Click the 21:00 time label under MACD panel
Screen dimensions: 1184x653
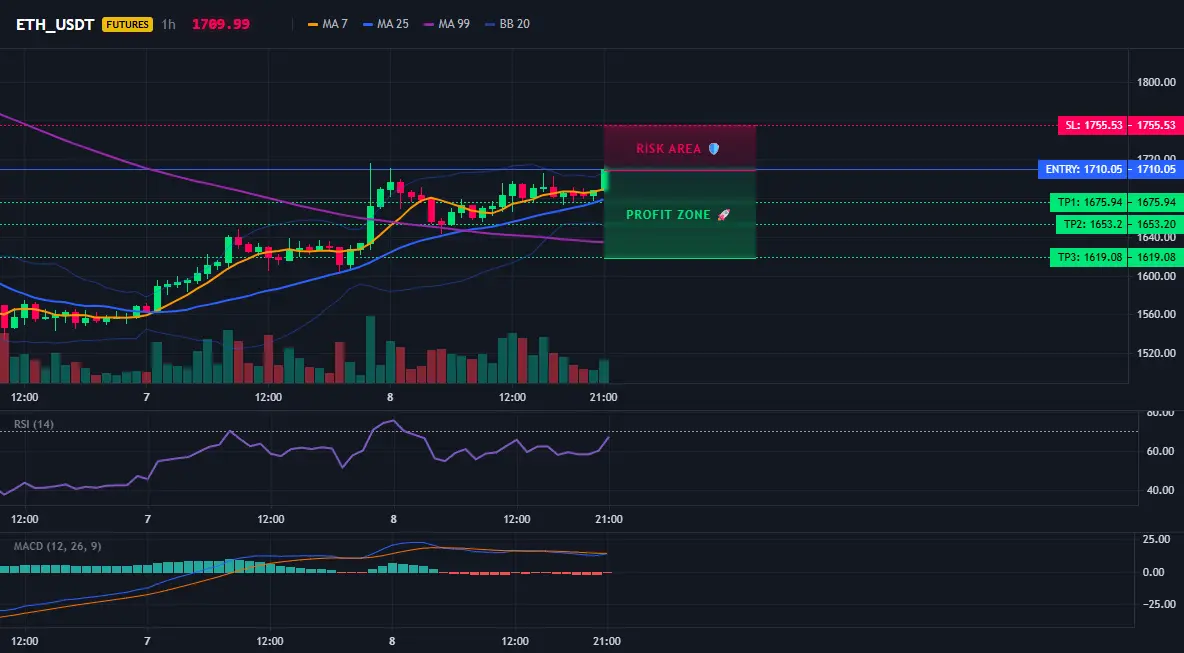[606, 642]
